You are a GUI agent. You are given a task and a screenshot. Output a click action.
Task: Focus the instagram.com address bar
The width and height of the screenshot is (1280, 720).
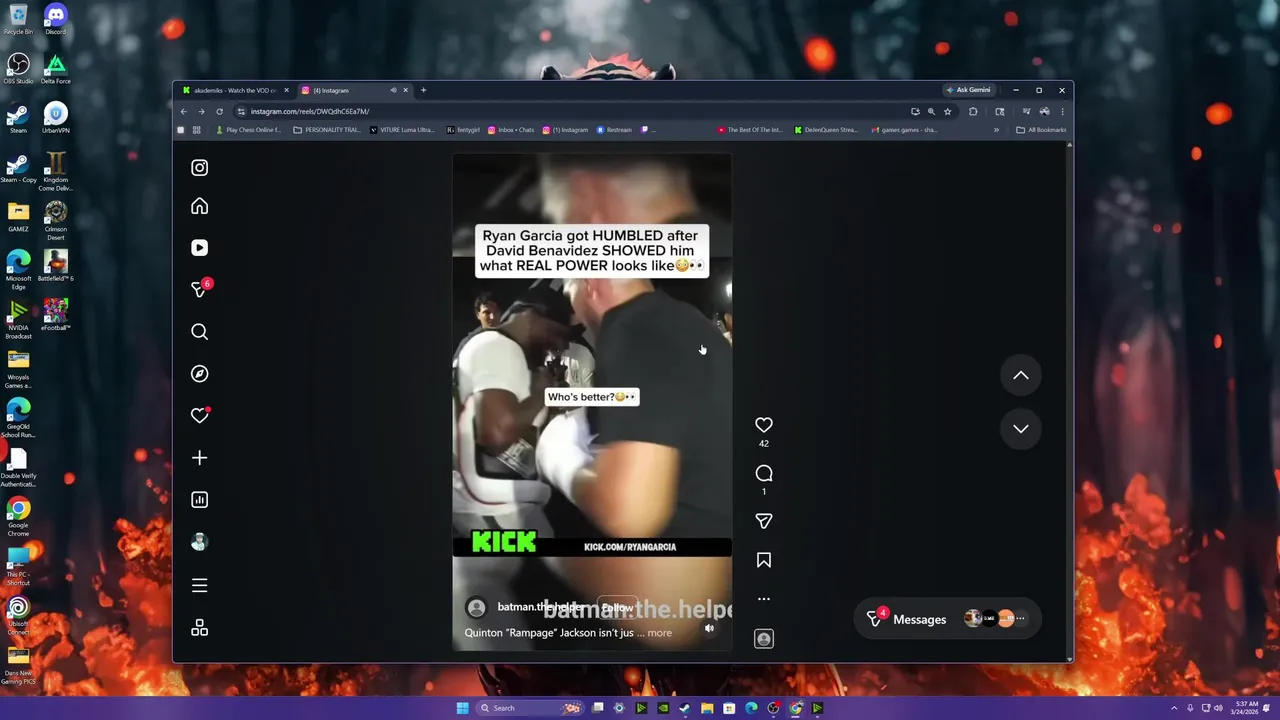[x=570, y=111]
